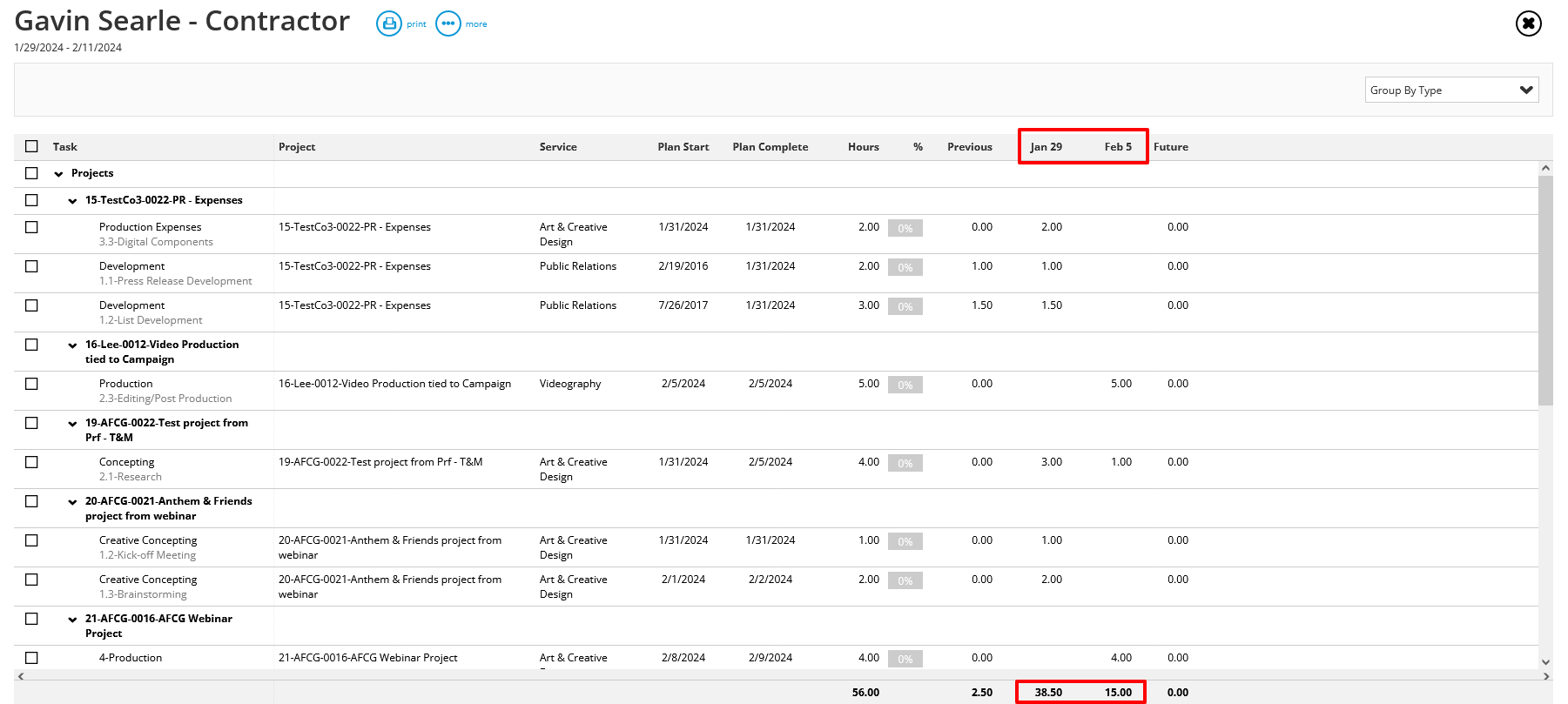Click the Previous column header
Image resolution: width=1568 pixels, height=704 pixels.
tap(970, 147)
